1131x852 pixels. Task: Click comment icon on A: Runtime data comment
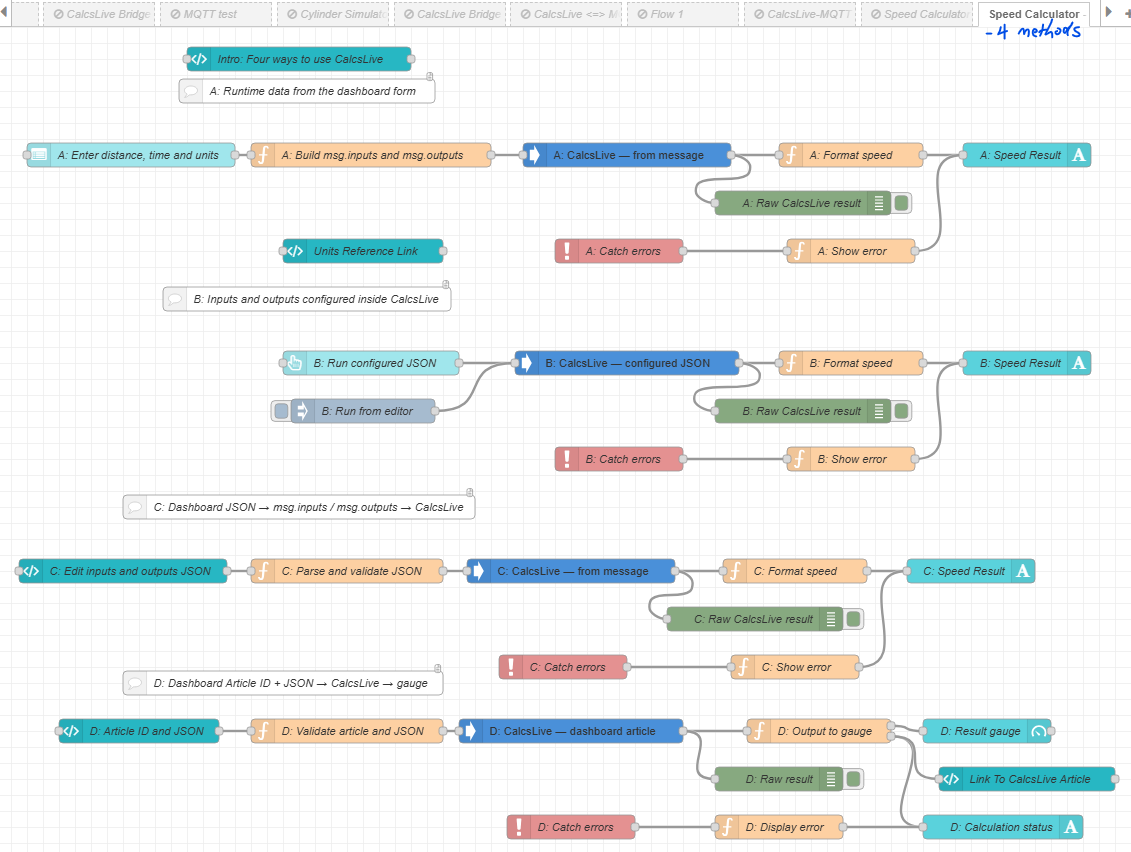pos(191,92)
